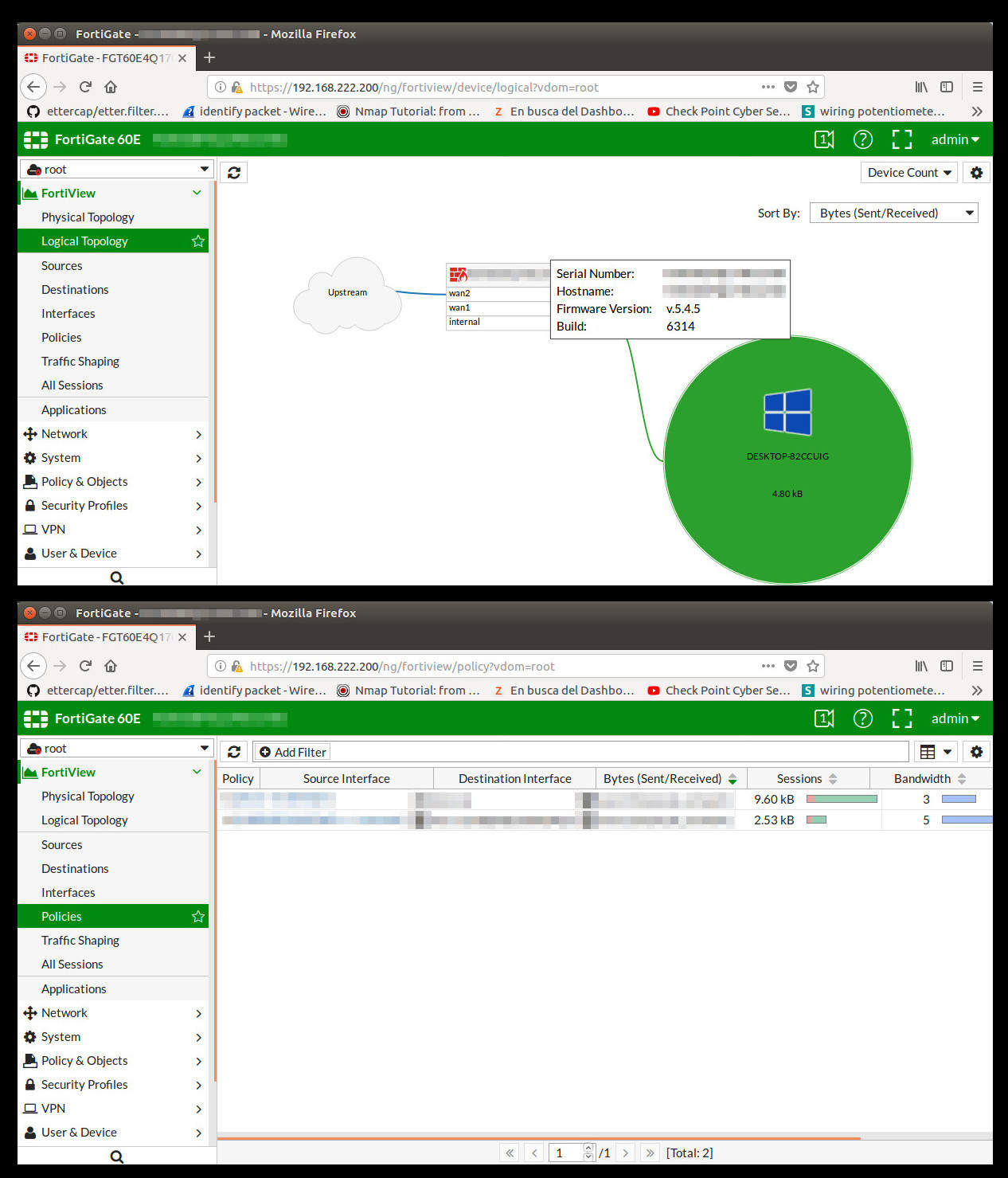The width and height of the screenshot is (1008, 1178).
Task: Open video tutorial icon in top FortiGate header
Action: coord(824,139)
